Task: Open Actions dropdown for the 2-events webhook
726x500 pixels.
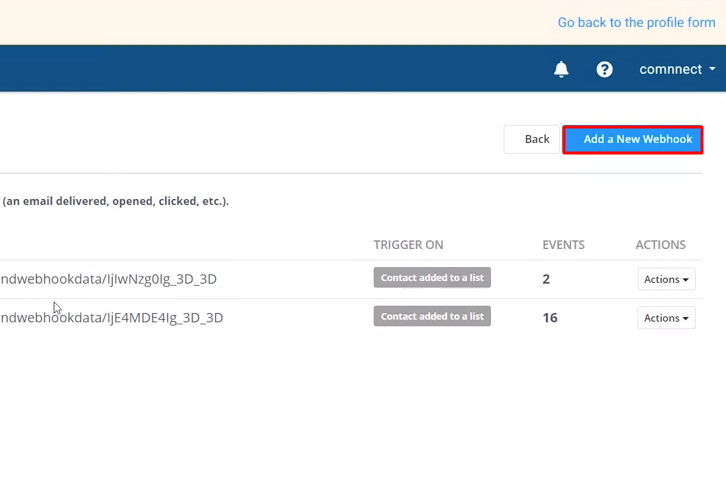Action: 666,279
